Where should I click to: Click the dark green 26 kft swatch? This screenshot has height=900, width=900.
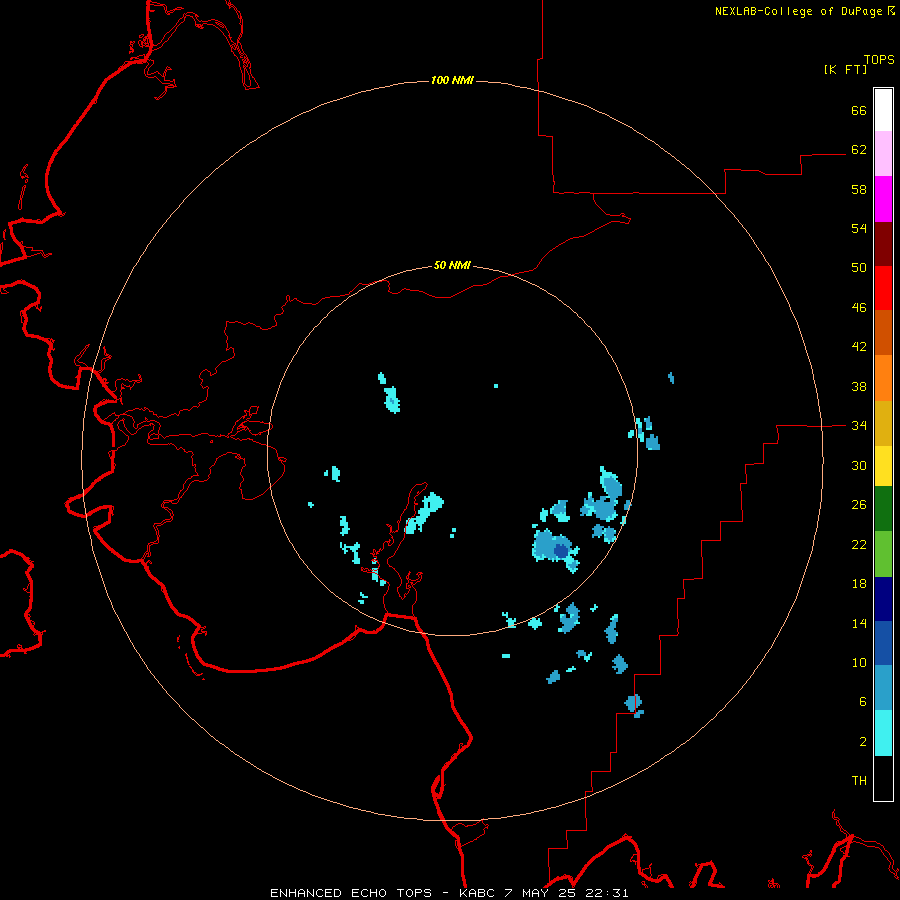click(883, 509)
